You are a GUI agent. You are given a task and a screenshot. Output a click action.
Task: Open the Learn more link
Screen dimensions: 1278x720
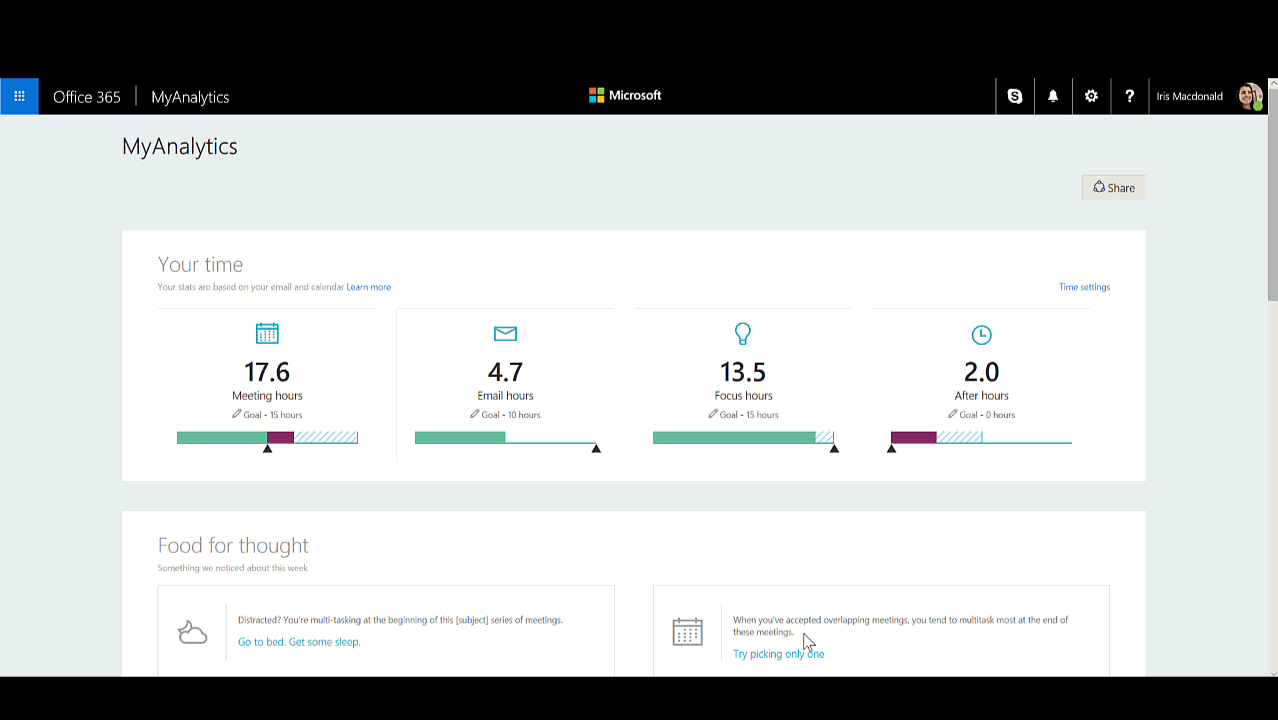click(368, 287)
